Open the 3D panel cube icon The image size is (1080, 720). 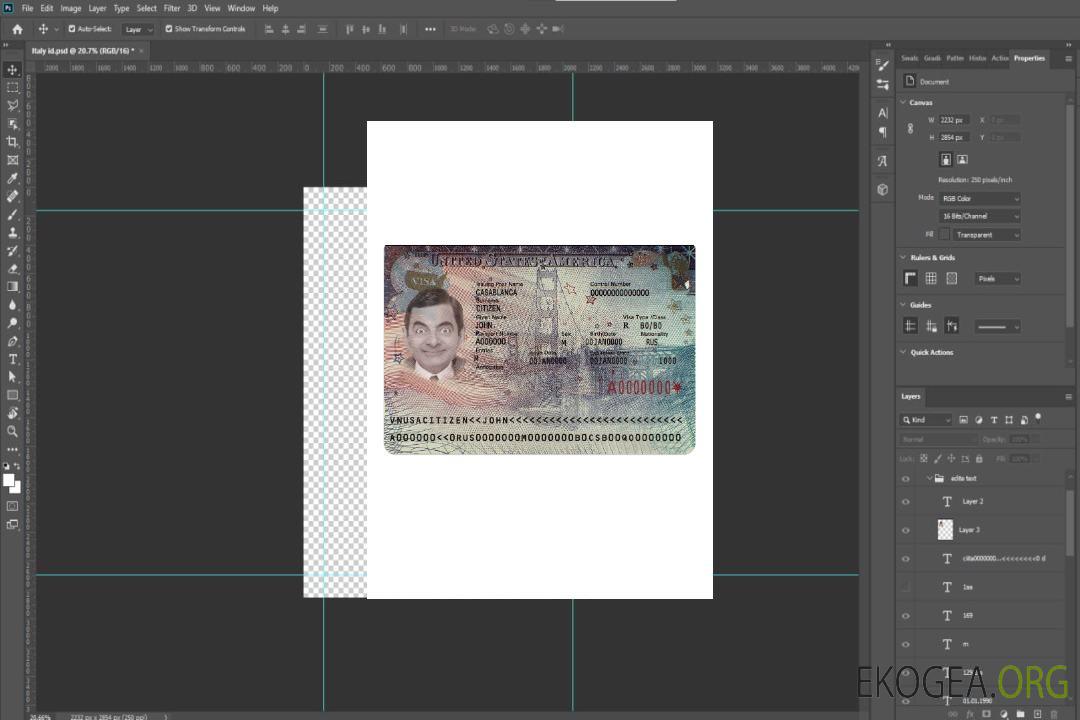882,189
